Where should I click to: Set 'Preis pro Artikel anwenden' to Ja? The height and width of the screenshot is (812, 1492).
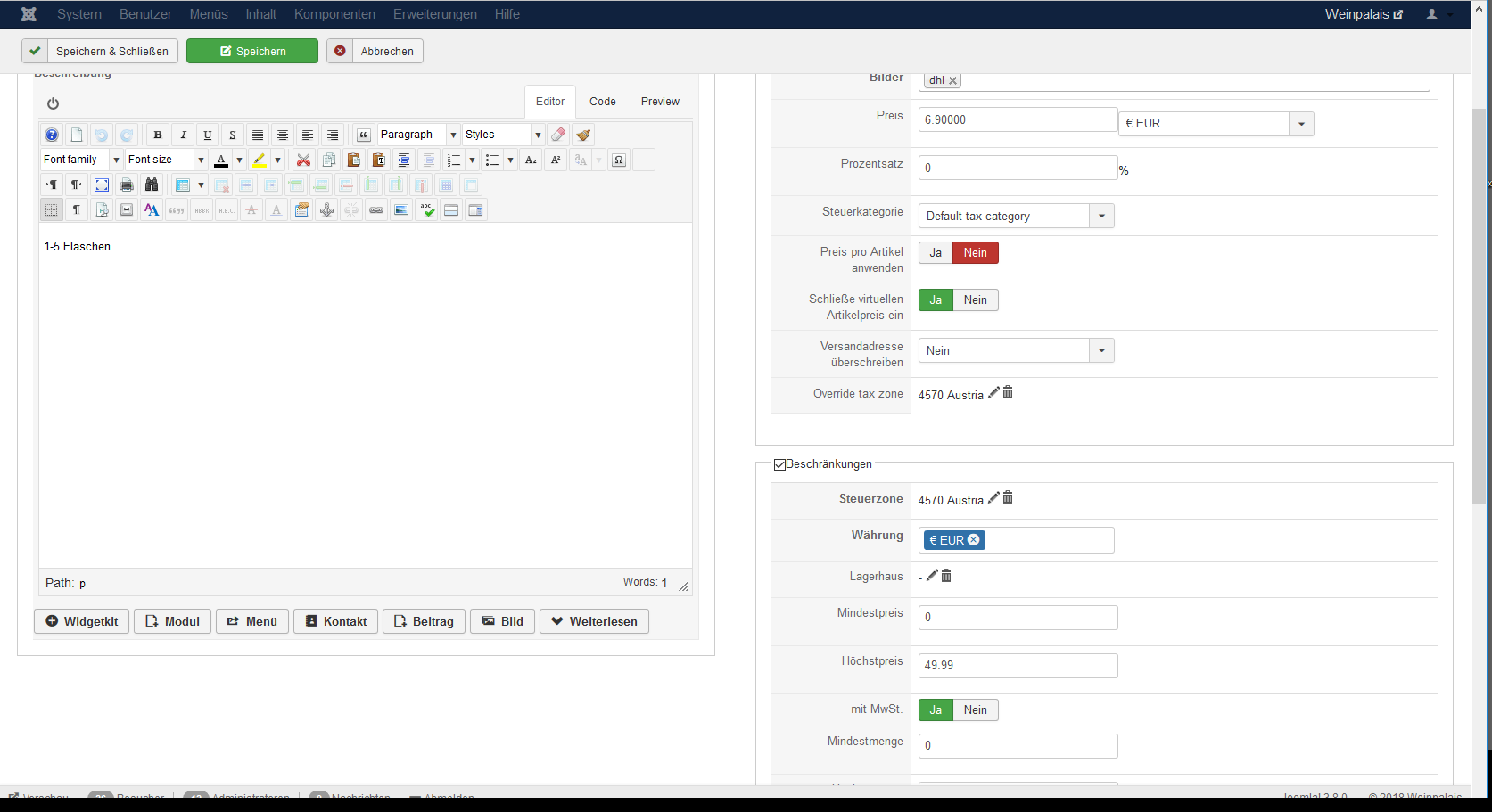pyautogui.click(x=936, y=253)
